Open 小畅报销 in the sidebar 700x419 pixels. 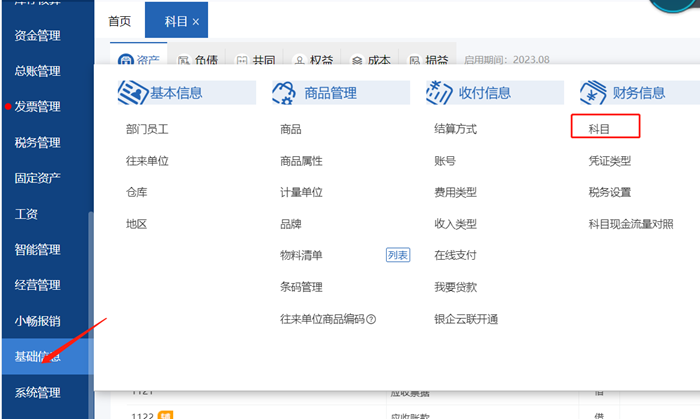(x=38, y=321)
